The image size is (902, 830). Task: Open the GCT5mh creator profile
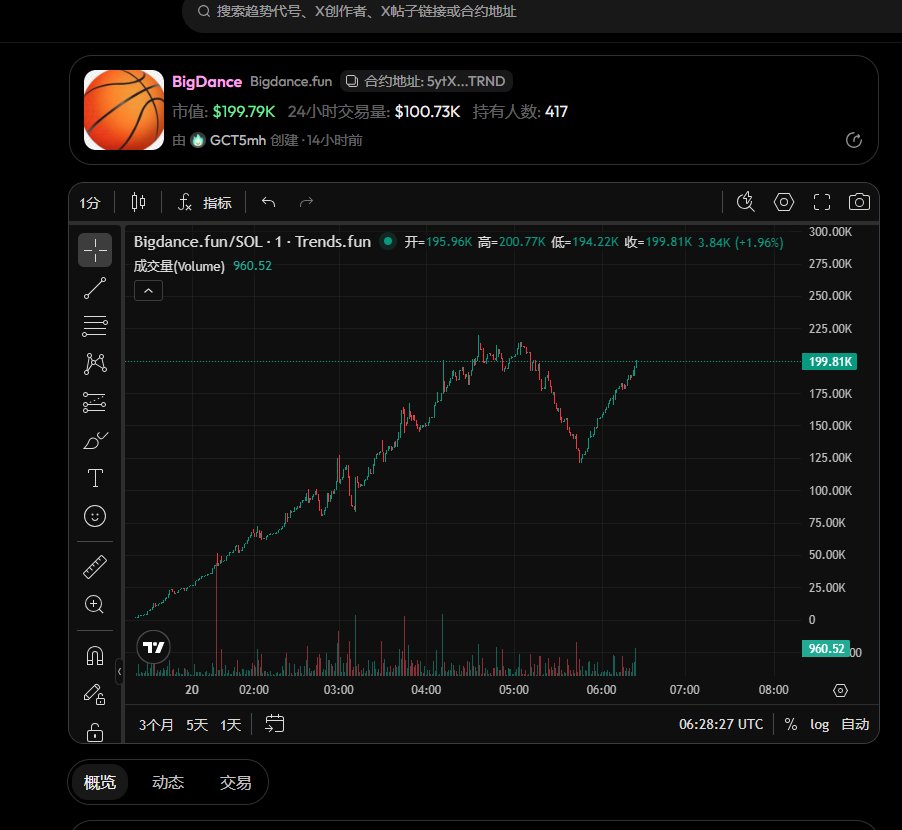(x=228, y=140)
